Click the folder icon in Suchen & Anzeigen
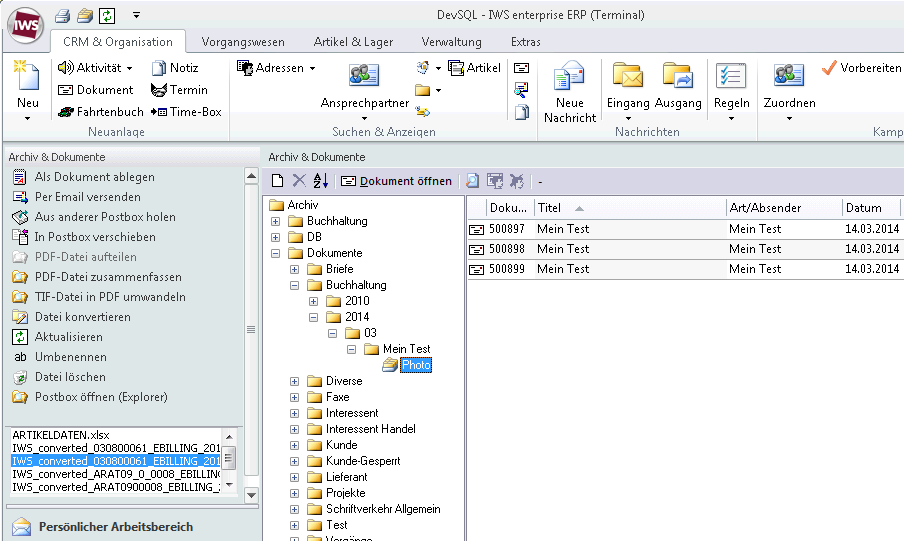 [423, 90]
